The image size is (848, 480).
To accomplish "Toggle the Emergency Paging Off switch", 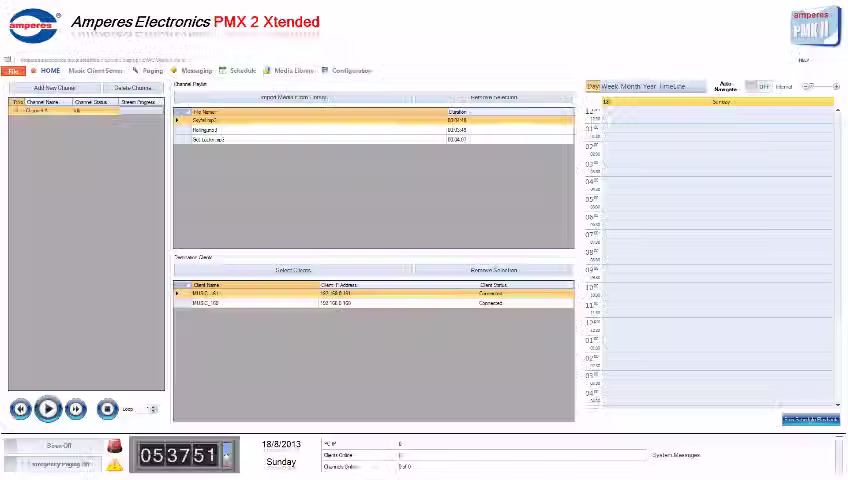I will coord(55,464).
